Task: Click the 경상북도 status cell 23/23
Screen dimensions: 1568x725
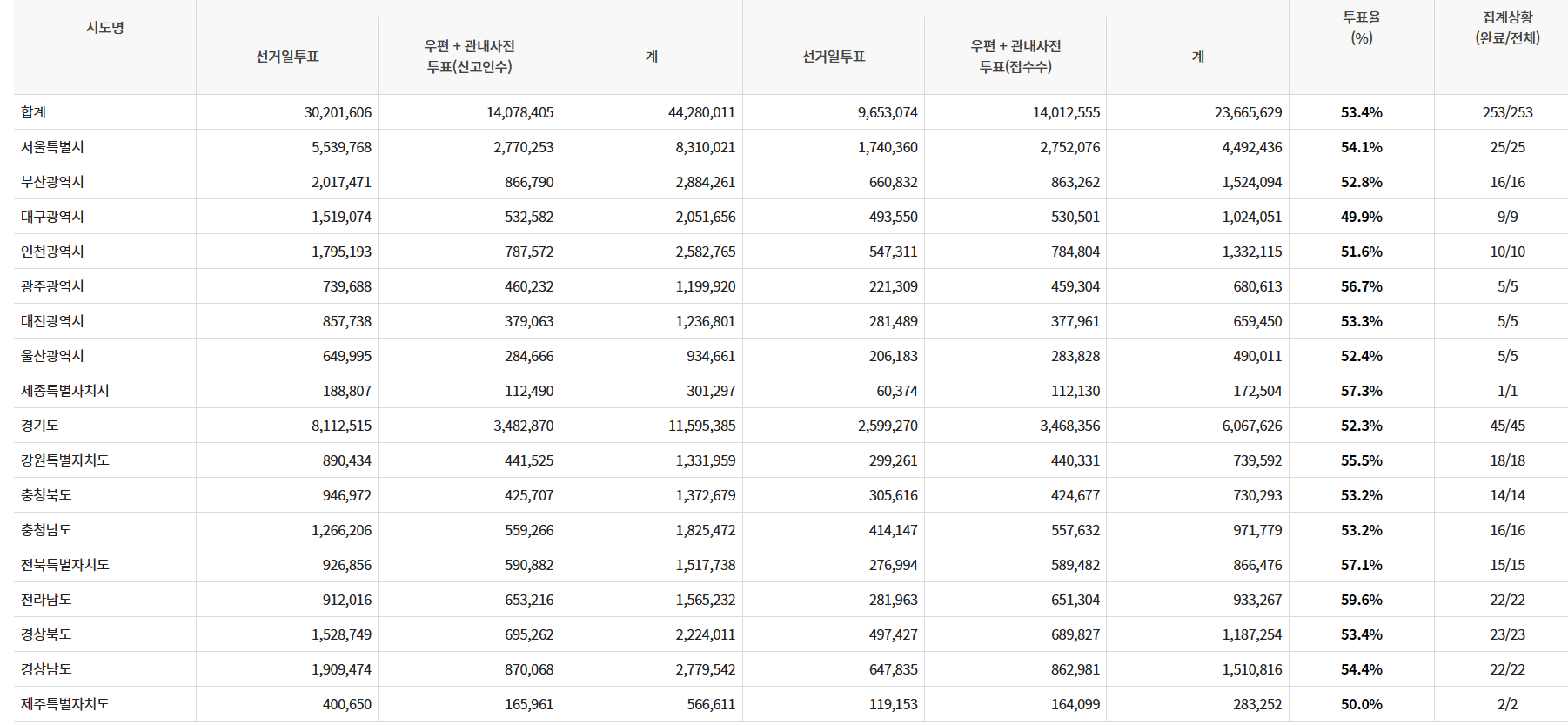Action: tap(1507, 634)
